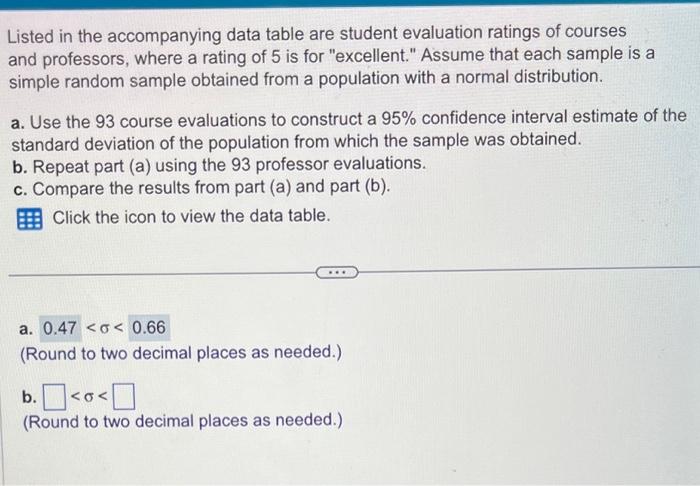Click the bold 'a.' label in the answer area

[26, 329]
